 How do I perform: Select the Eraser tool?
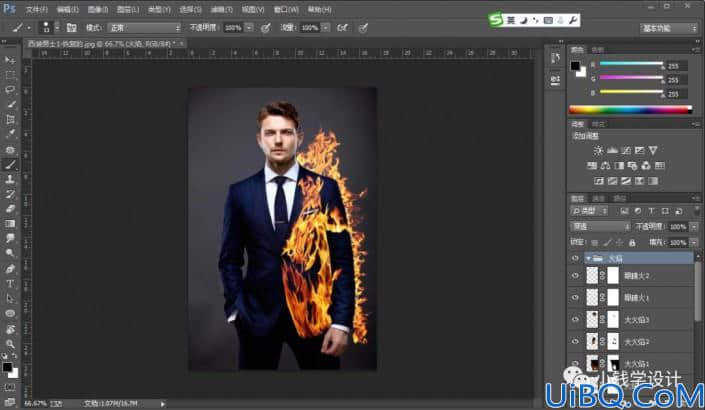click(x=10, y=209)
